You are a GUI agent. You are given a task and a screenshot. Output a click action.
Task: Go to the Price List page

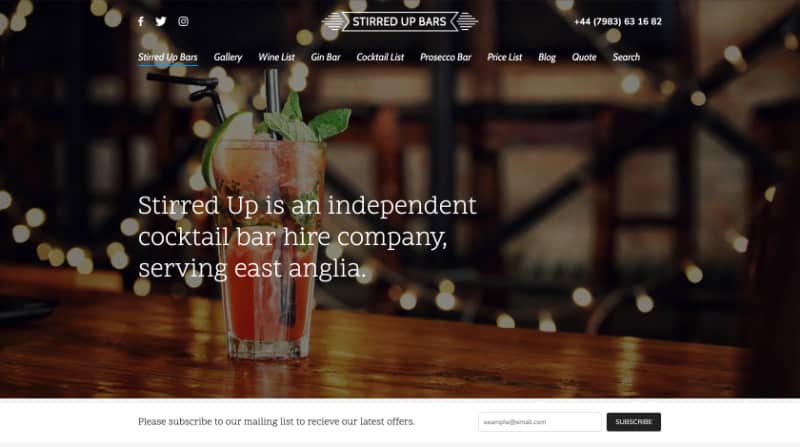click(505, 57)
